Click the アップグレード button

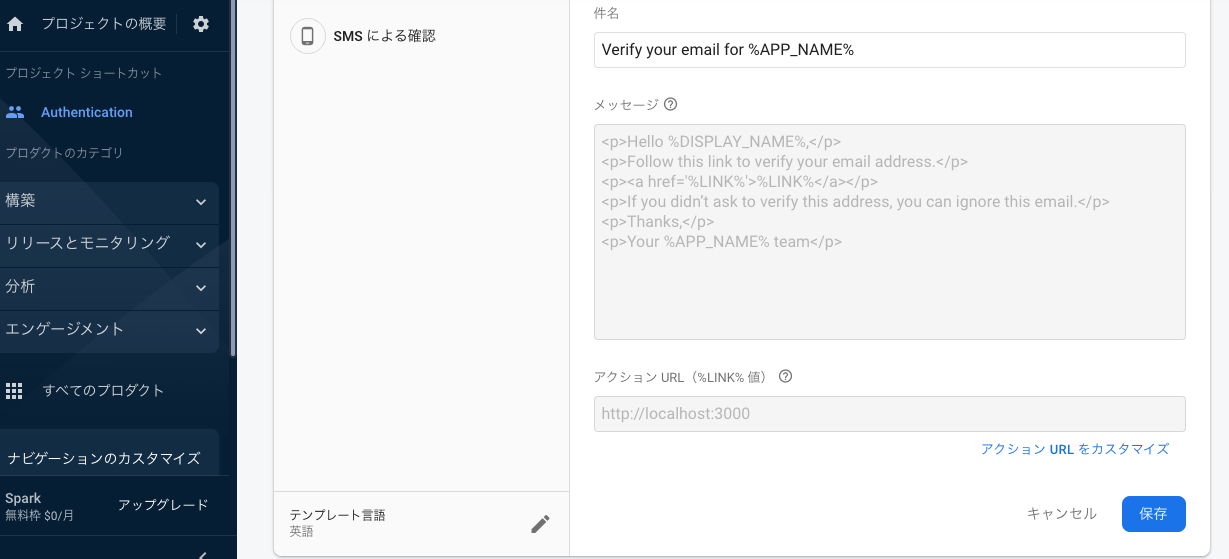pyautogui.click(x=163, y=505)
